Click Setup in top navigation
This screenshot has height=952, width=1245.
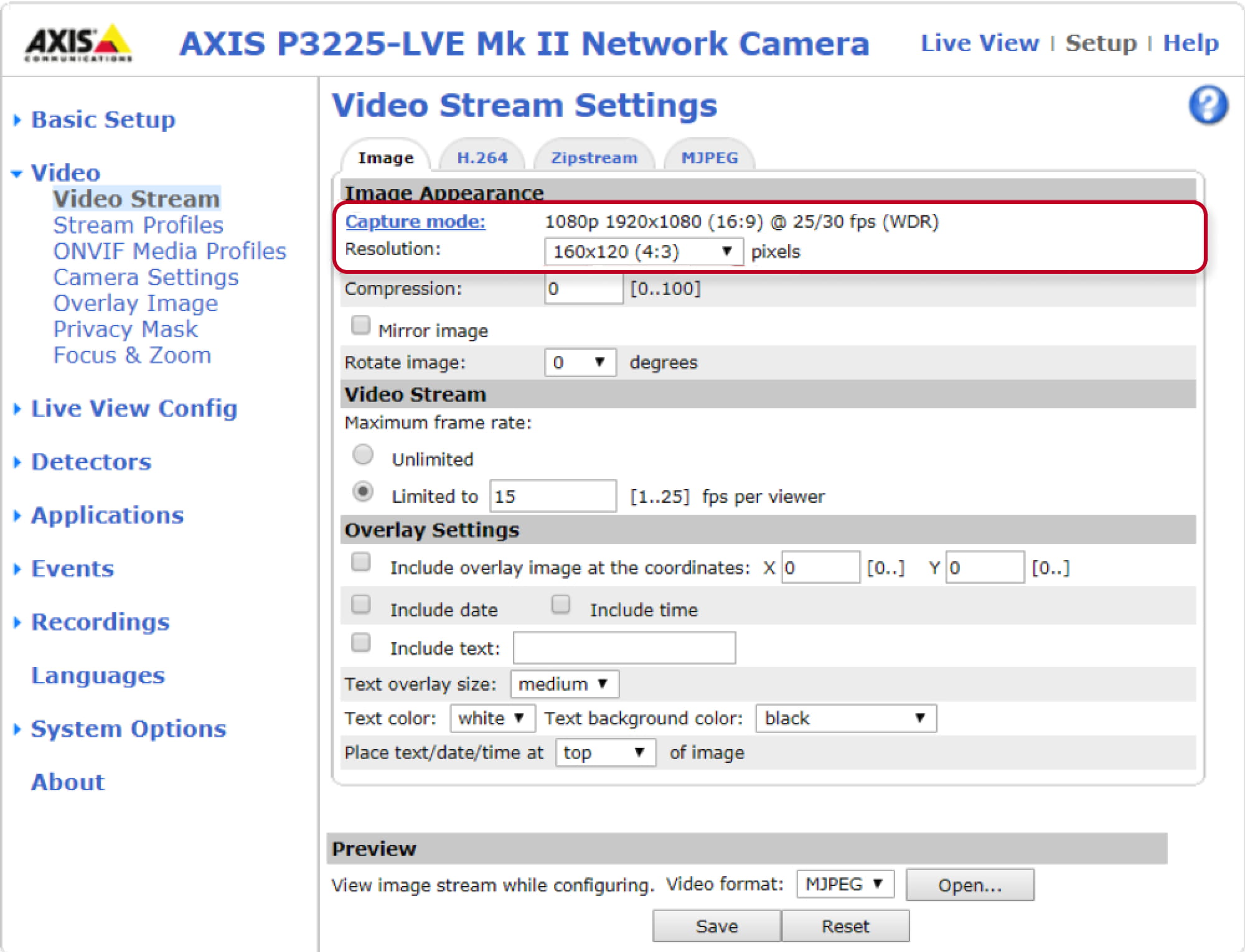[1101, 43]
